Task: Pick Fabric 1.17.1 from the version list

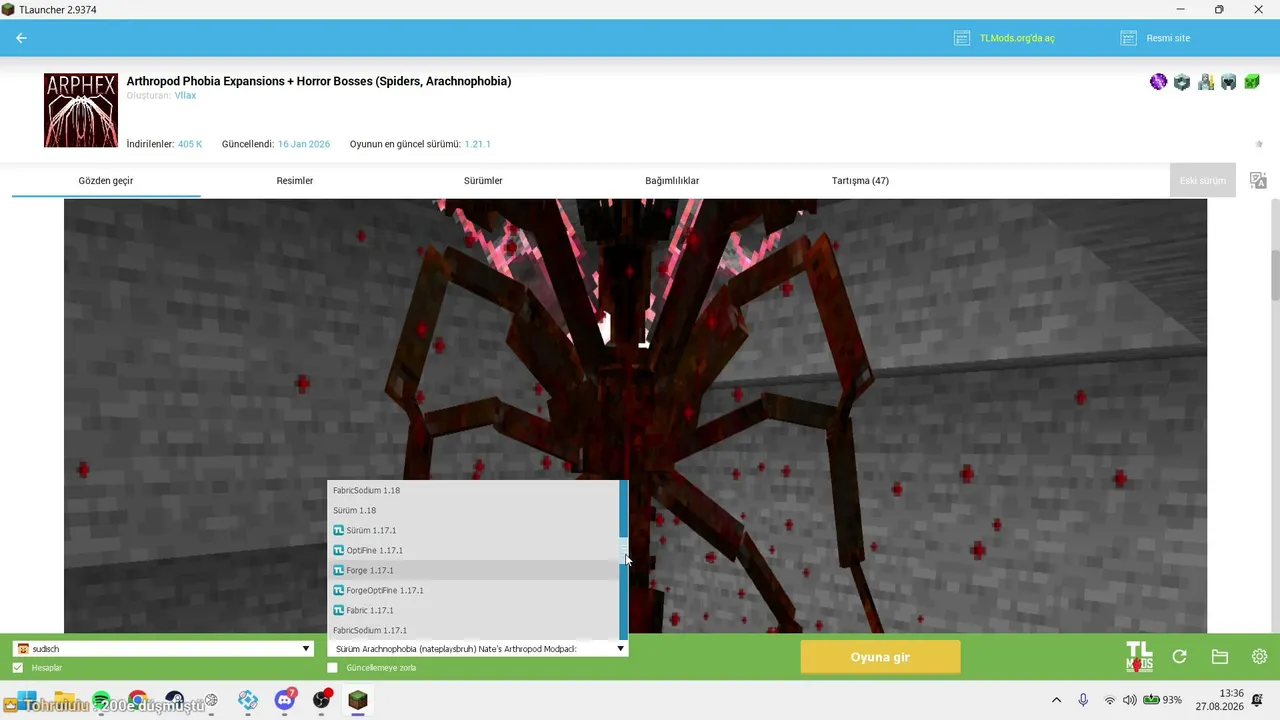Action: pos(473,610)
